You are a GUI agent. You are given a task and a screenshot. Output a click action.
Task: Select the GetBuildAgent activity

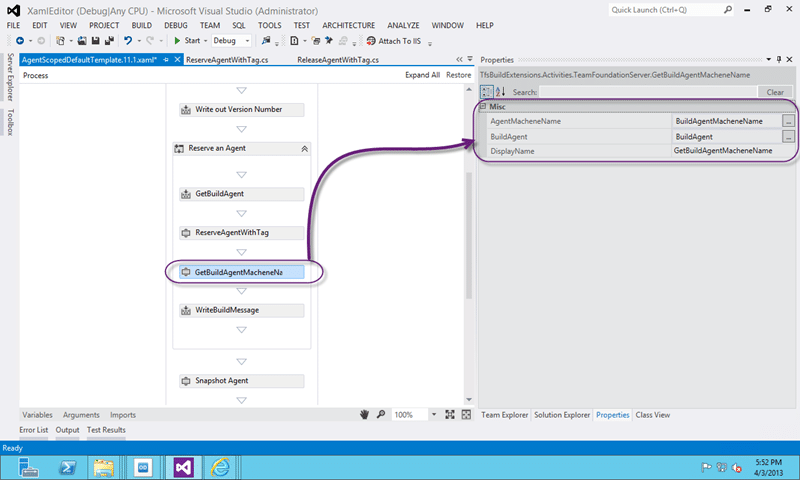click(x=242, y=194)
